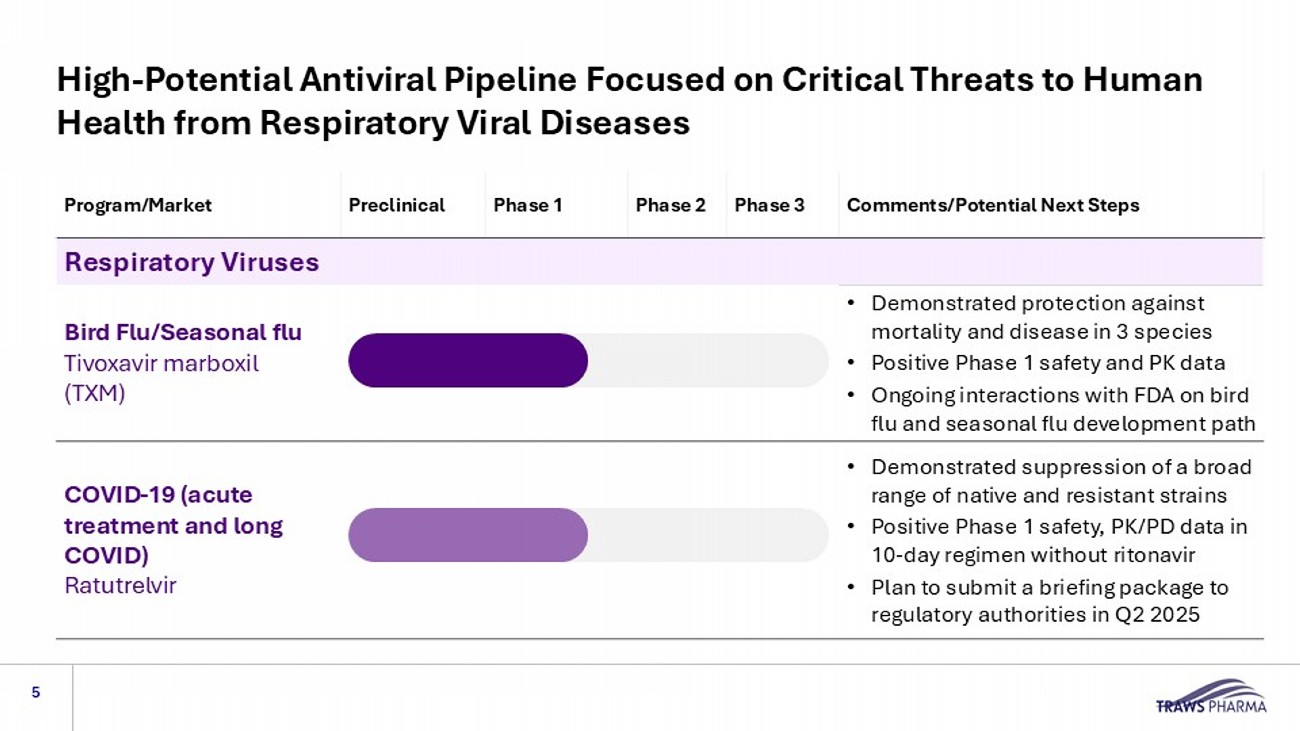
Task: Select the Program/Market column header
Action: [x=138, y=205]
